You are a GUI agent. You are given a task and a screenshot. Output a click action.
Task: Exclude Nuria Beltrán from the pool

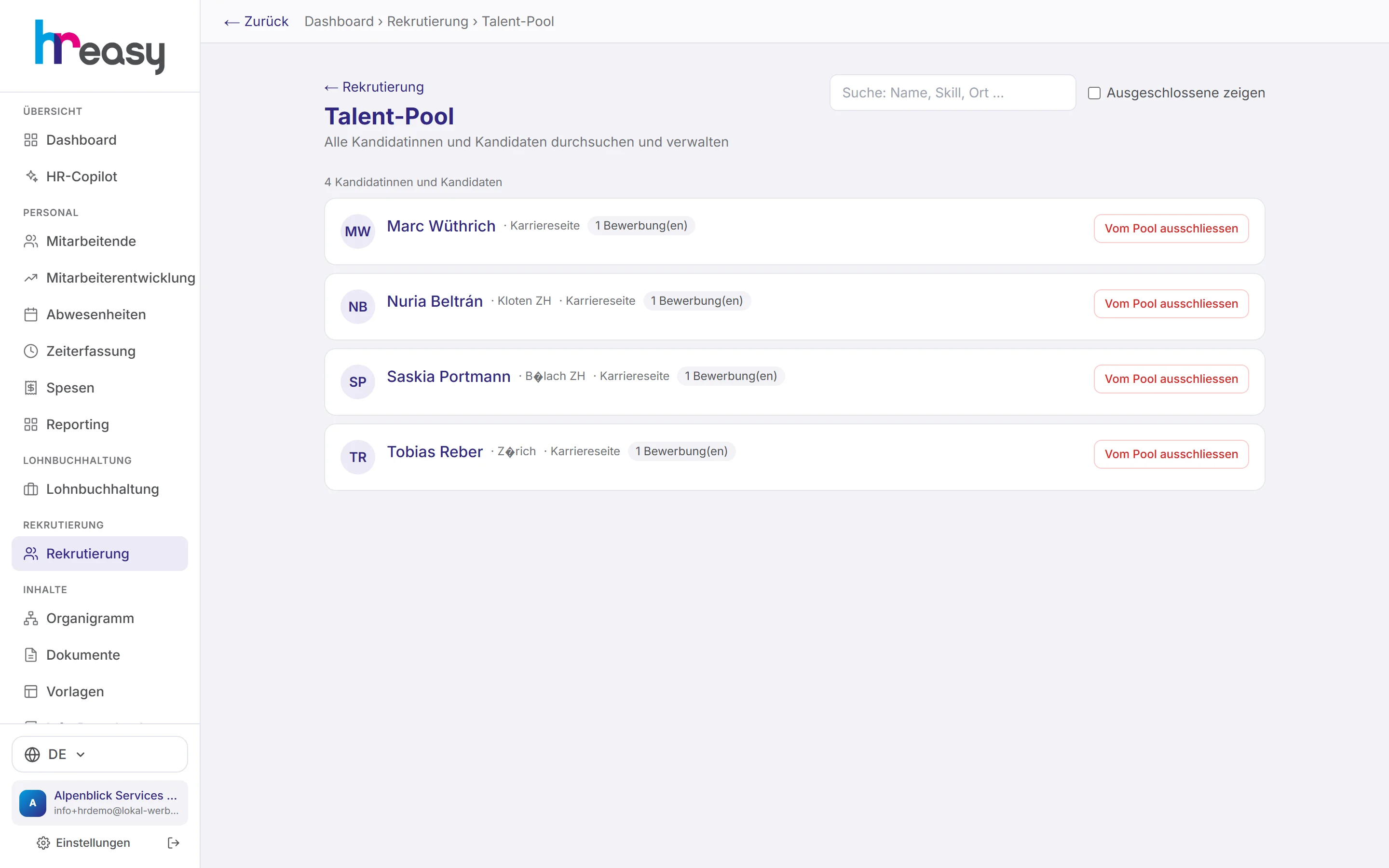1171,304
